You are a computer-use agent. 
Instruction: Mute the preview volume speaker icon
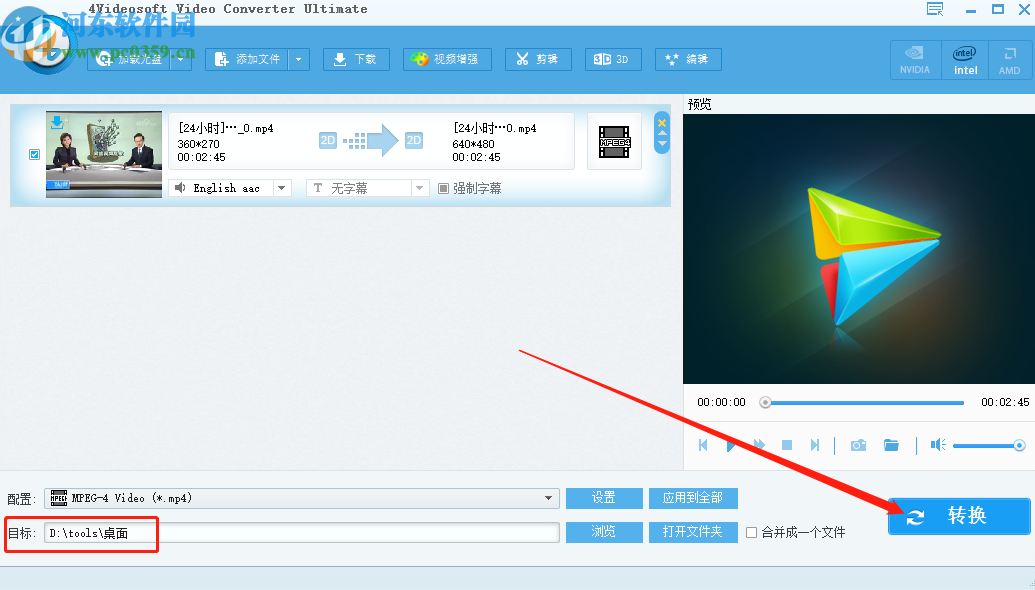pos(938,445)
